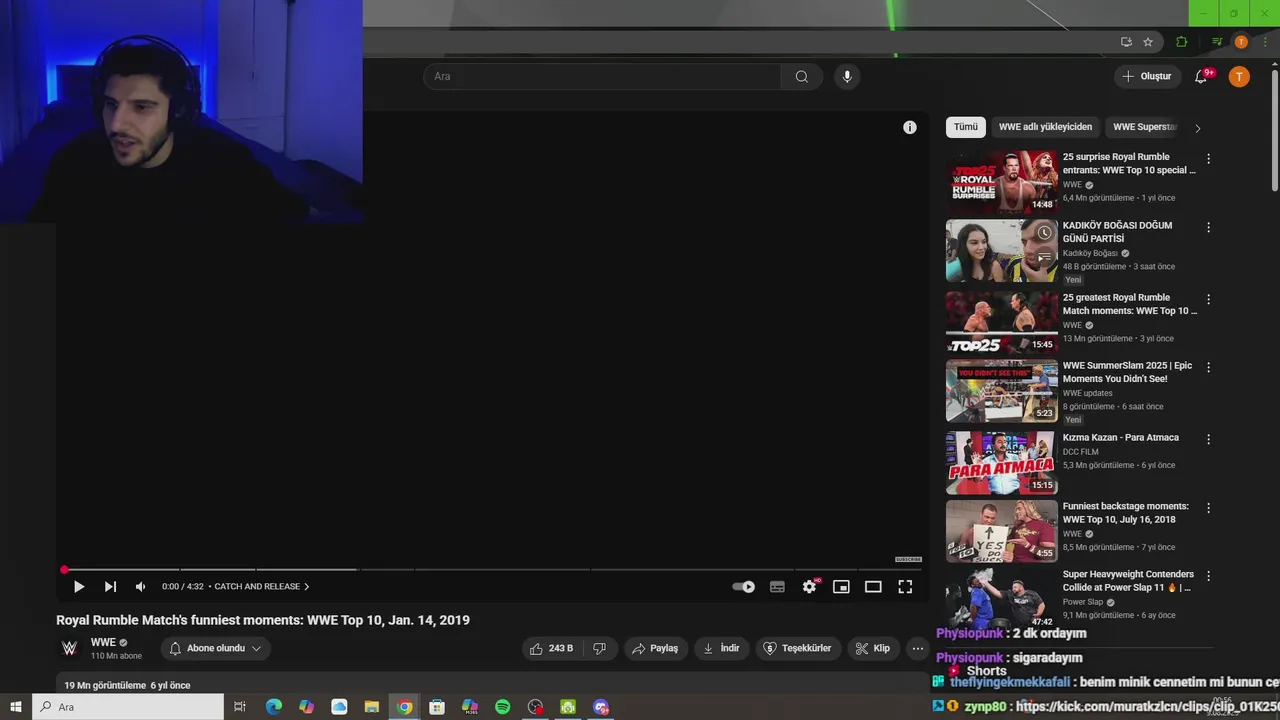1280x720 pixels.
Task: Select the WWE adlı yükleyiciden chip
Action: pyautogui.click(x=1045, y=127)
